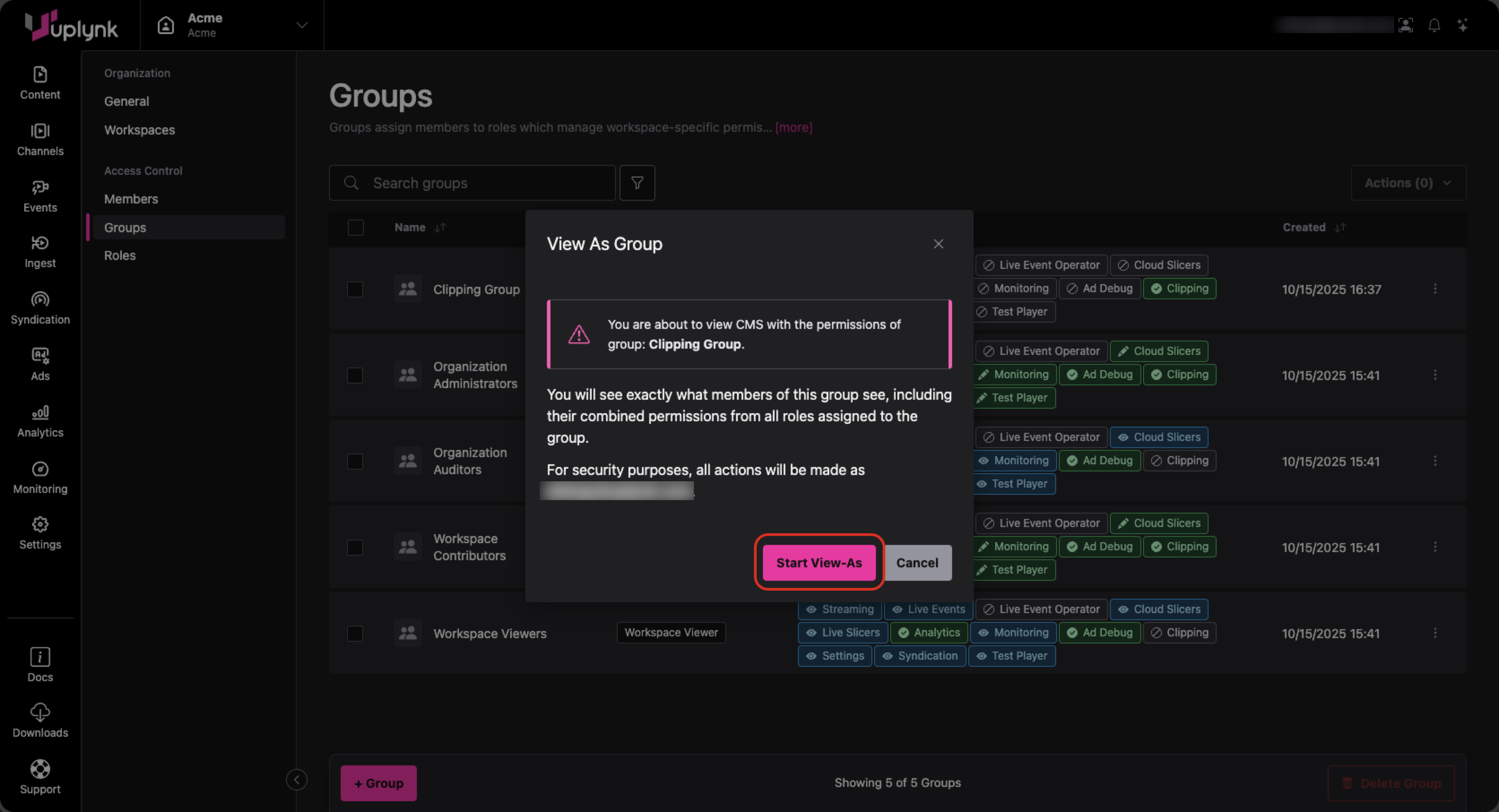The width and height of the screenshot is (1499, 812).
Task: Toggle the select-all checkbox in the header
Action: [x=355, y=228]
